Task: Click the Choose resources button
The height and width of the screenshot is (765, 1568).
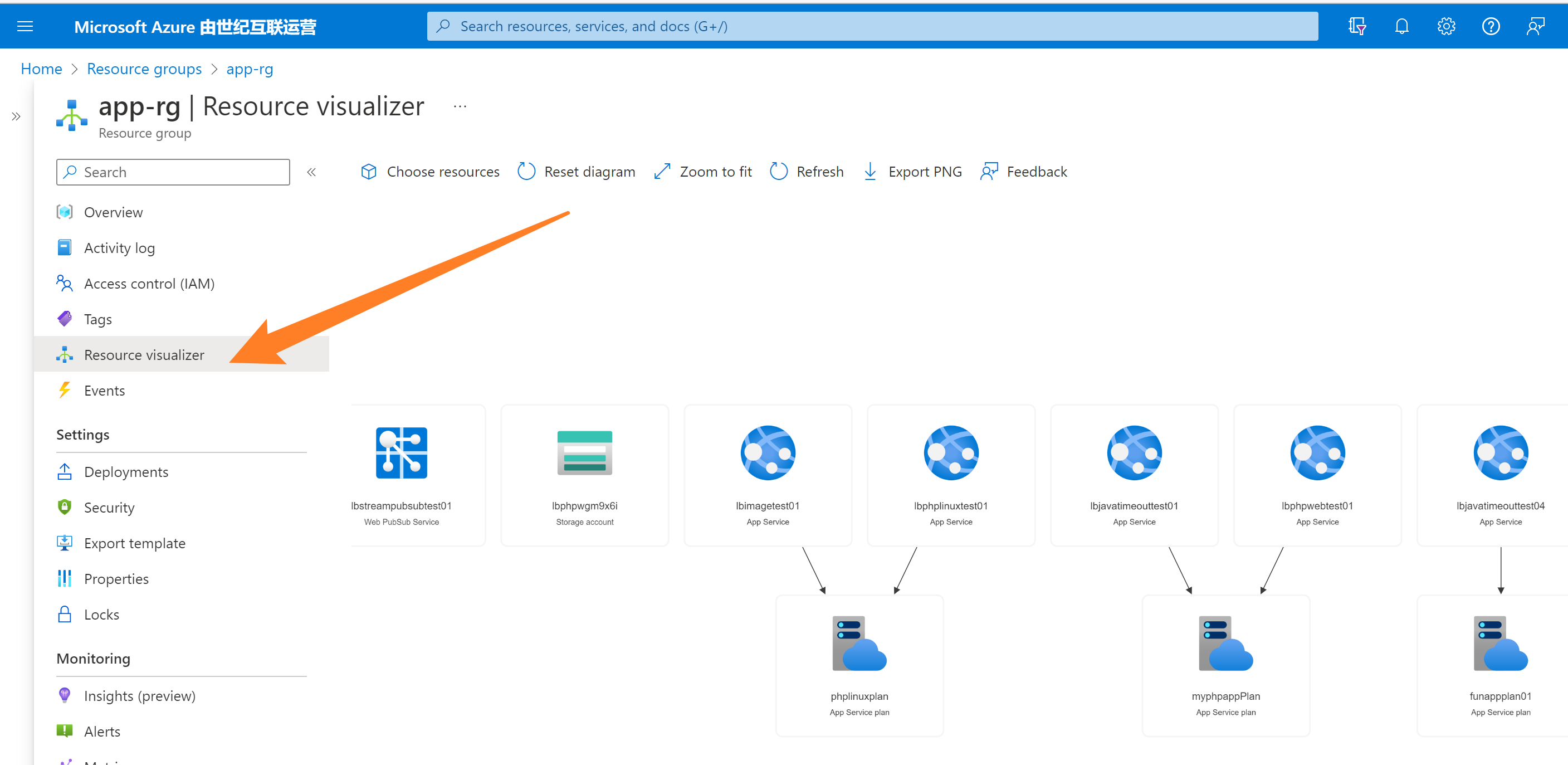Action: (x=430, y=172)
